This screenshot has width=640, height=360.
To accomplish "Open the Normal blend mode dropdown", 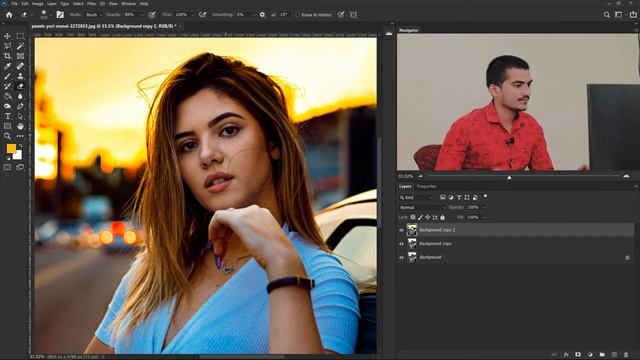I will (x=422, y=207).
